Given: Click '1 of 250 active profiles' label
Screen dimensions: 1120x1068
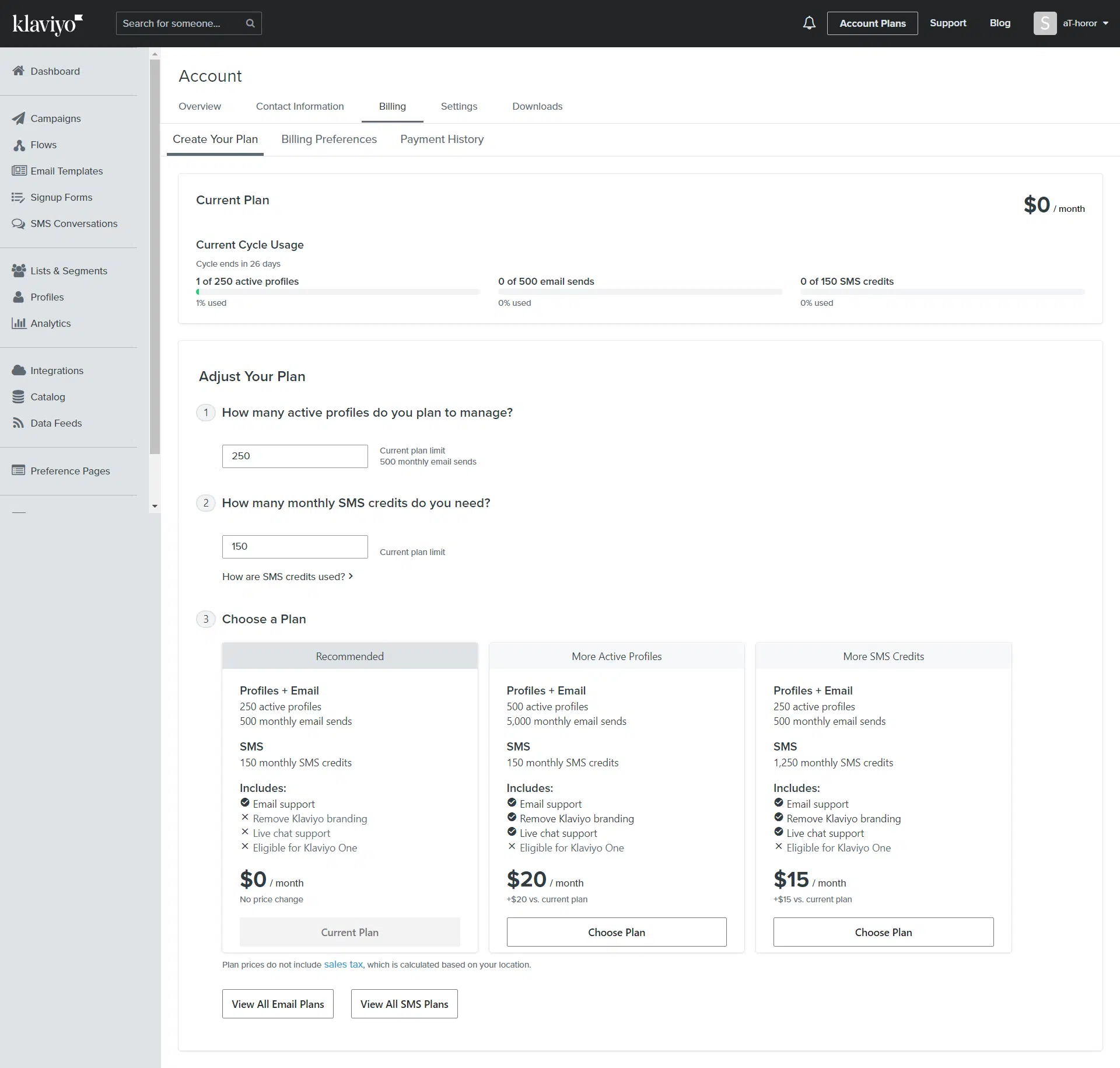Looking at the screenshot, I should coord(247,281).
